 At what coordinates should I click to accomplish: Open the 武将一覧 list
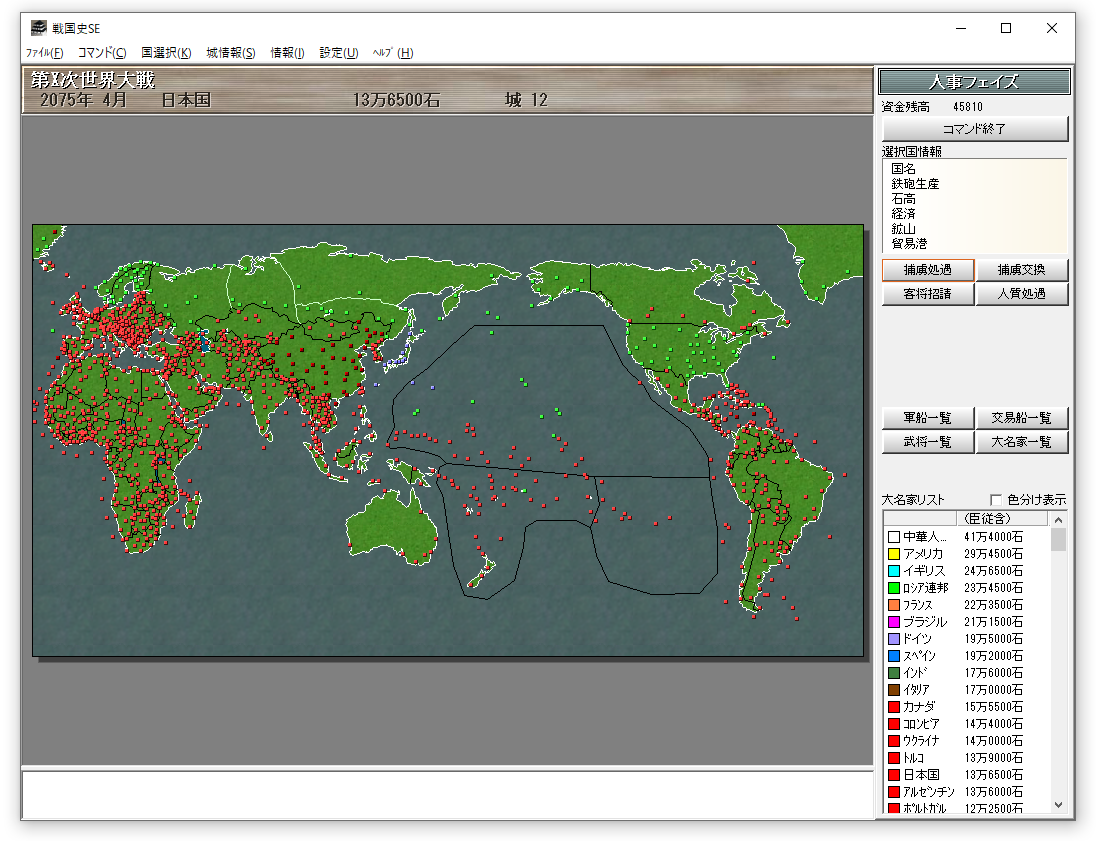(927, 442)
